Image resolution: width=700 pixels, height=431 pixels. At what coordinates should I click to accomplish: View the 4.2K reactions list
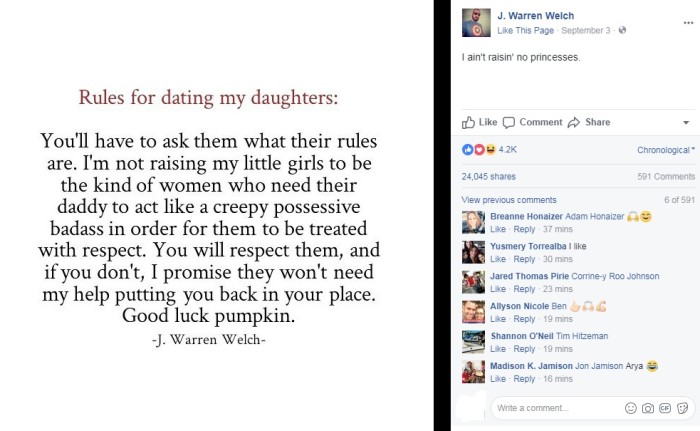tap(507, 149)
